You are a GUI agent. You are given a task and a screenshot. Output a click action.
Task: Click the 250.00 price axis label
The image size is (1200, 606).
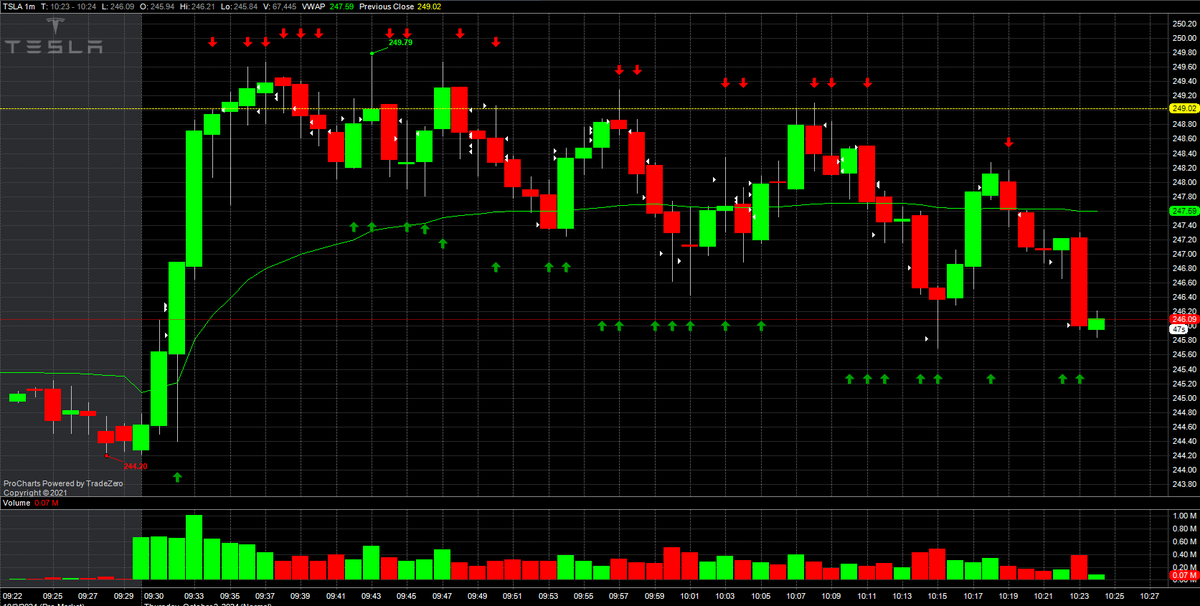(x=1184, y=38)
